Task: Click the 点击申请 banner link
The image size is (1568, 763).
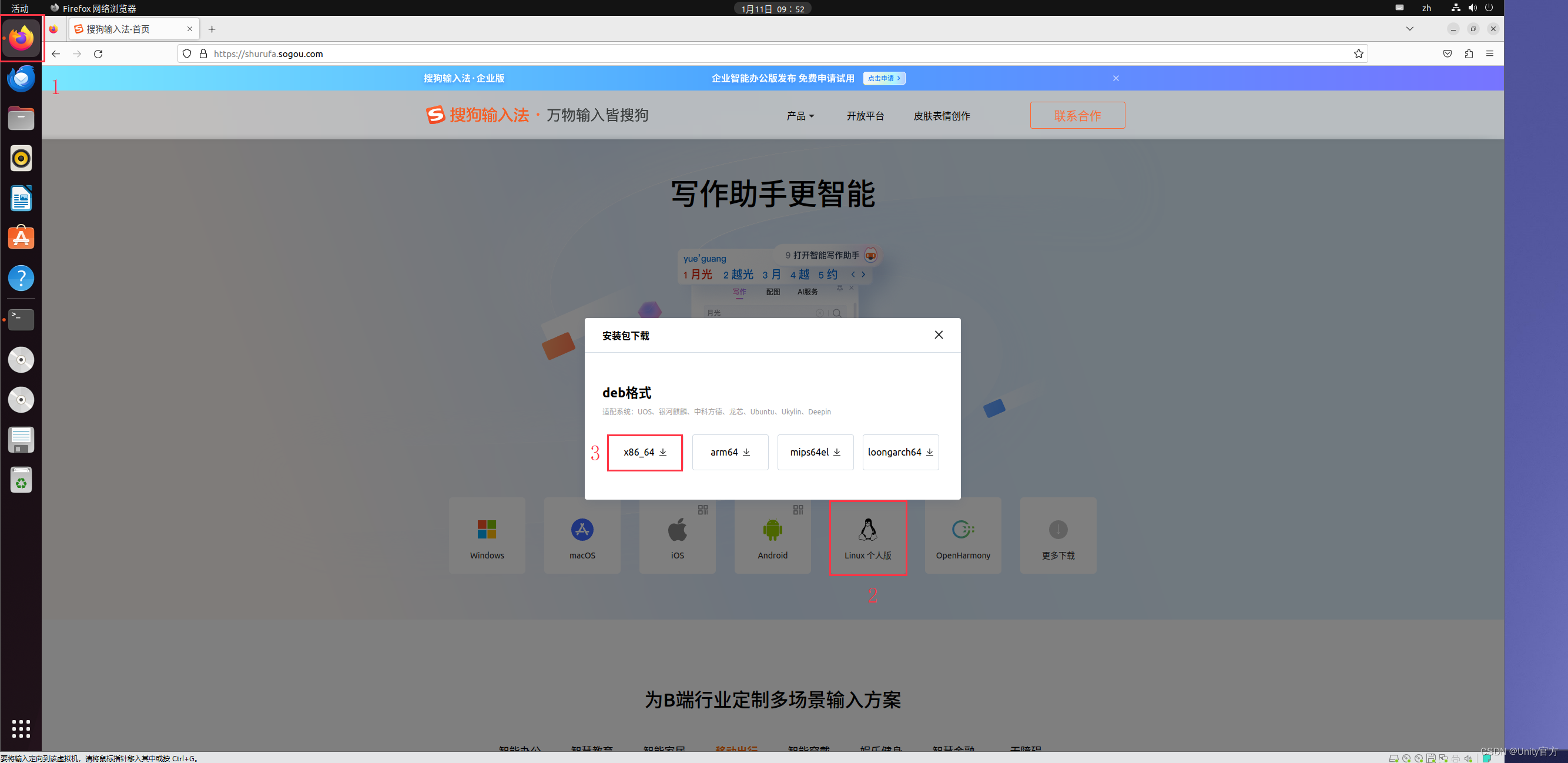Action: 884,78
